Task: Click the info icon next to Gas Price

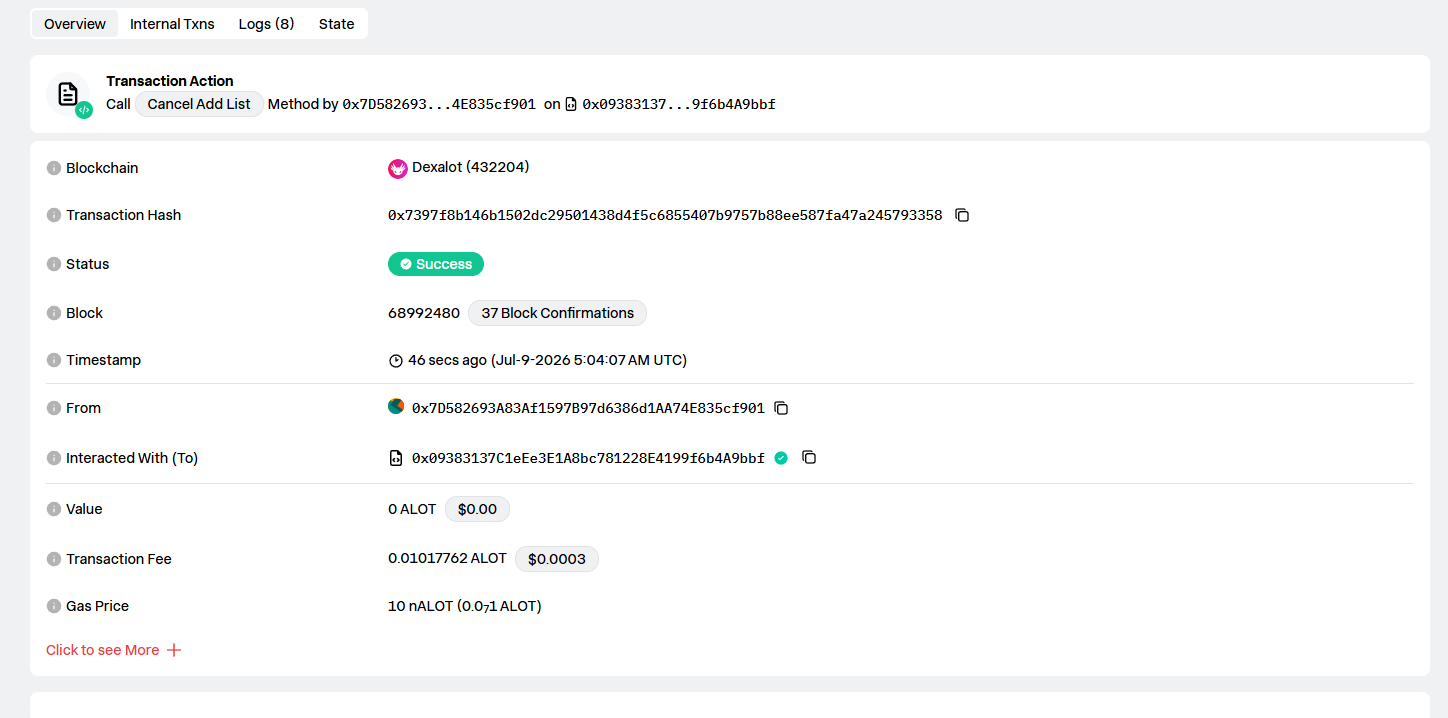Action: pyautogui.click(x=54, y=606)
